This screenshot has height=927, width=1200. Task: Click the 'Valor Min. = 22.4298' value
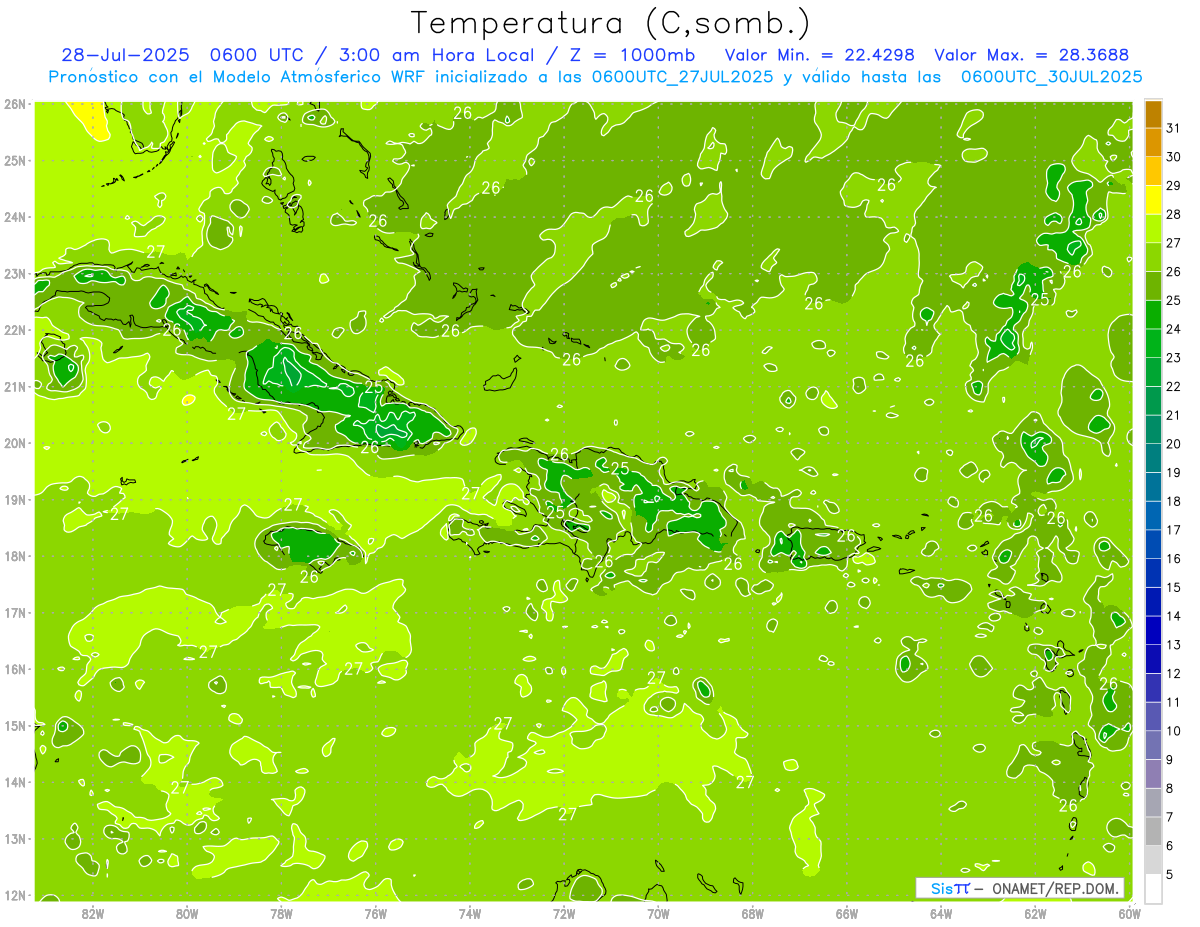coord(819,55)
